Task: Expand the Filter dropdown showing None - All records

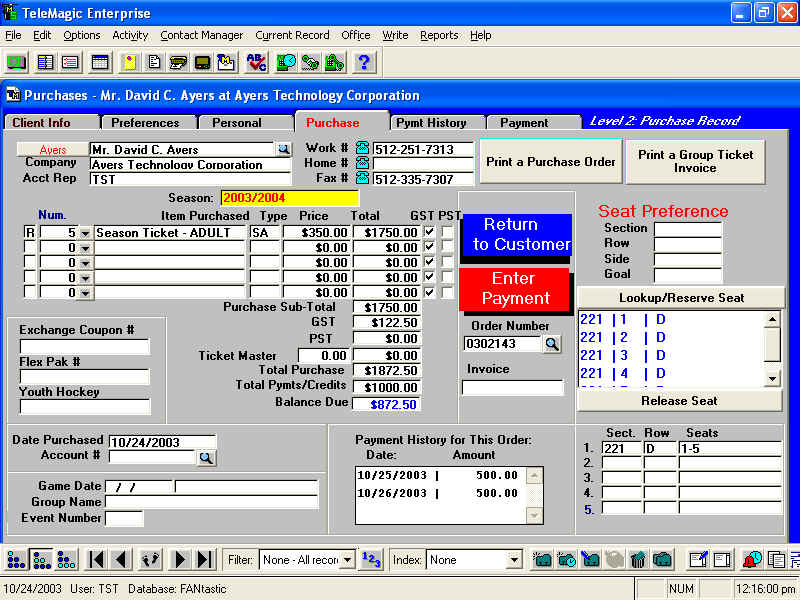Action: [x=347, y=560]
